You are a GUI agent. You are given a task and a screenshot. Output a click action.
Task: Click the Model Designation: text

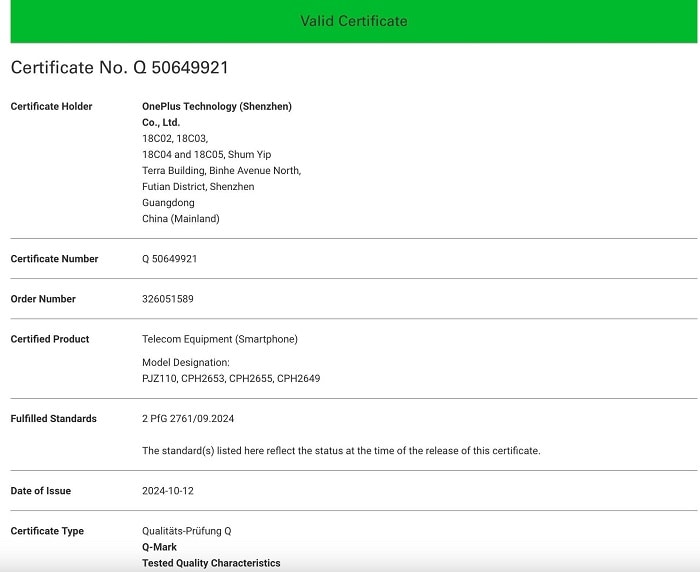(x=186, y=362)
